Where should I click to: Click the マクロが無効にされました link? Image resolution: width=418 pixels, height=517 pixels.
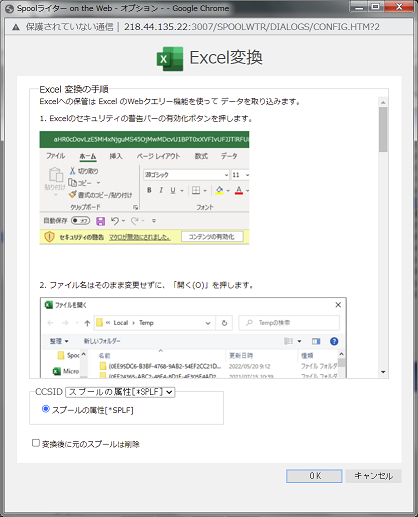(x=140, y=237)
